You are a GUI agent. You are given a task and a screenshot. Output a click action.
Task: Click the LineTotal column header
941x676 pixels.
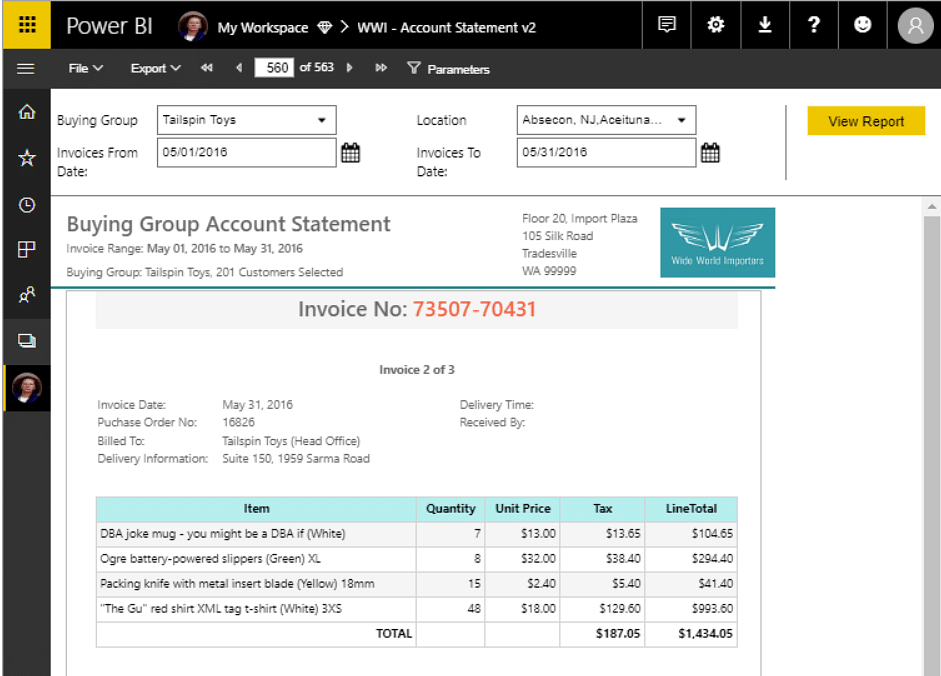pyautogui.click(x=691, y=509)
